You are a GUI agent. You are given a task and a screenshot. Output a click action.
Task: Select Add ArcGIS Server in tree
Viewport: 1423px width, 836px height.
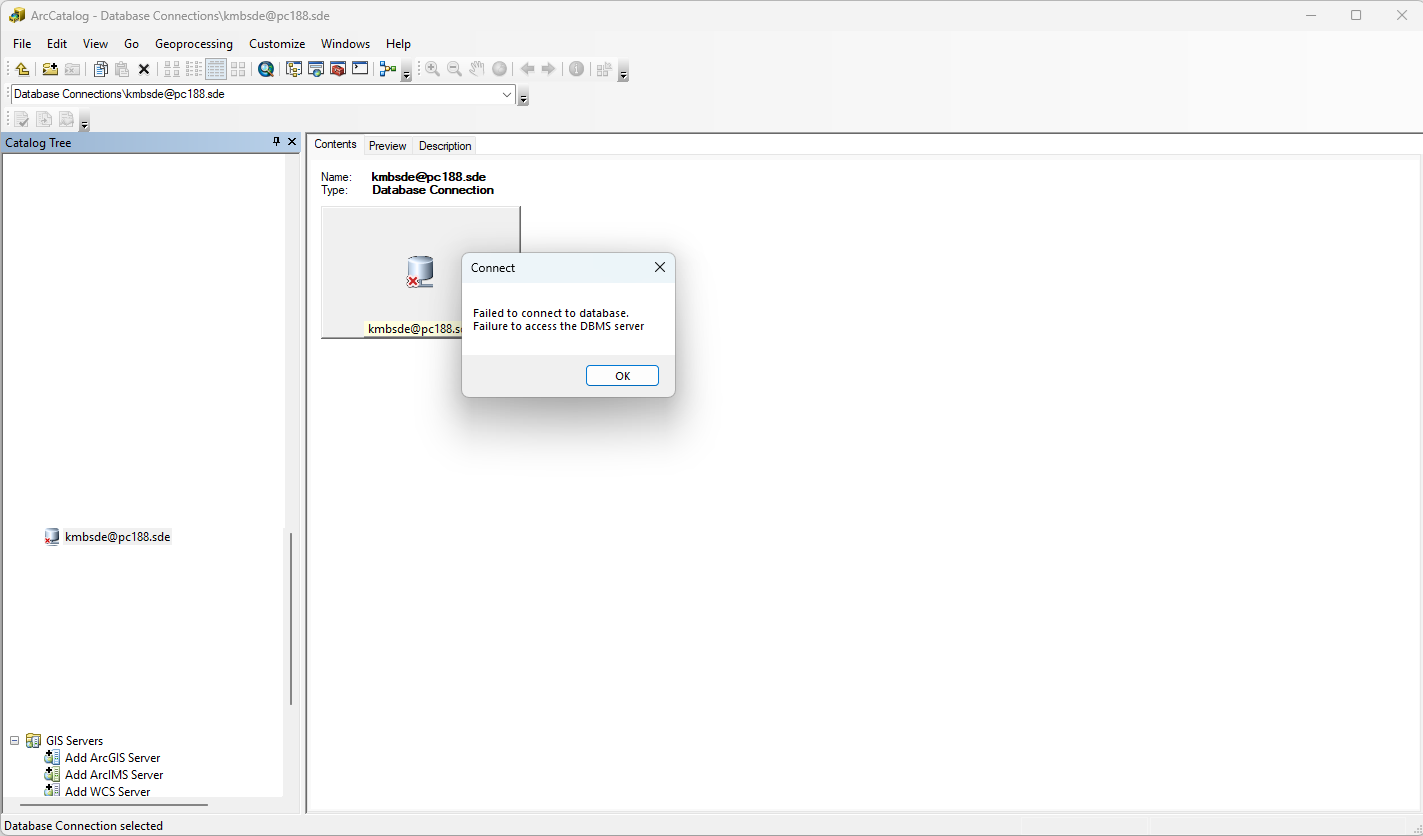pyautogui.click(x=112, y=758)
